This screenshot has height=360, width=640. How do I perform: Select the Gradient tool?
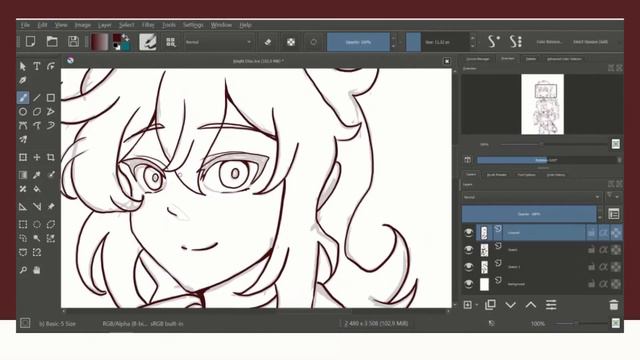[x=23, y=175]
